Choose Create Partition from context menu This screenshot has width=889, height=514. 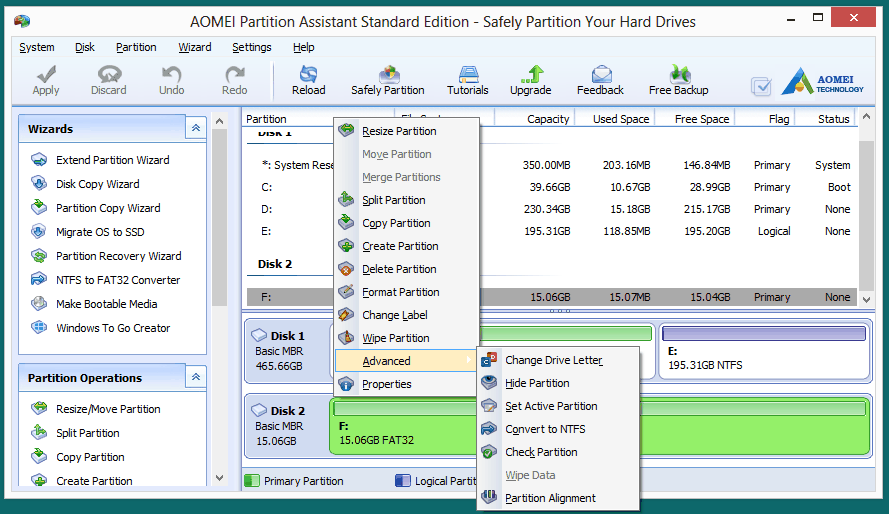click(407, 246)
